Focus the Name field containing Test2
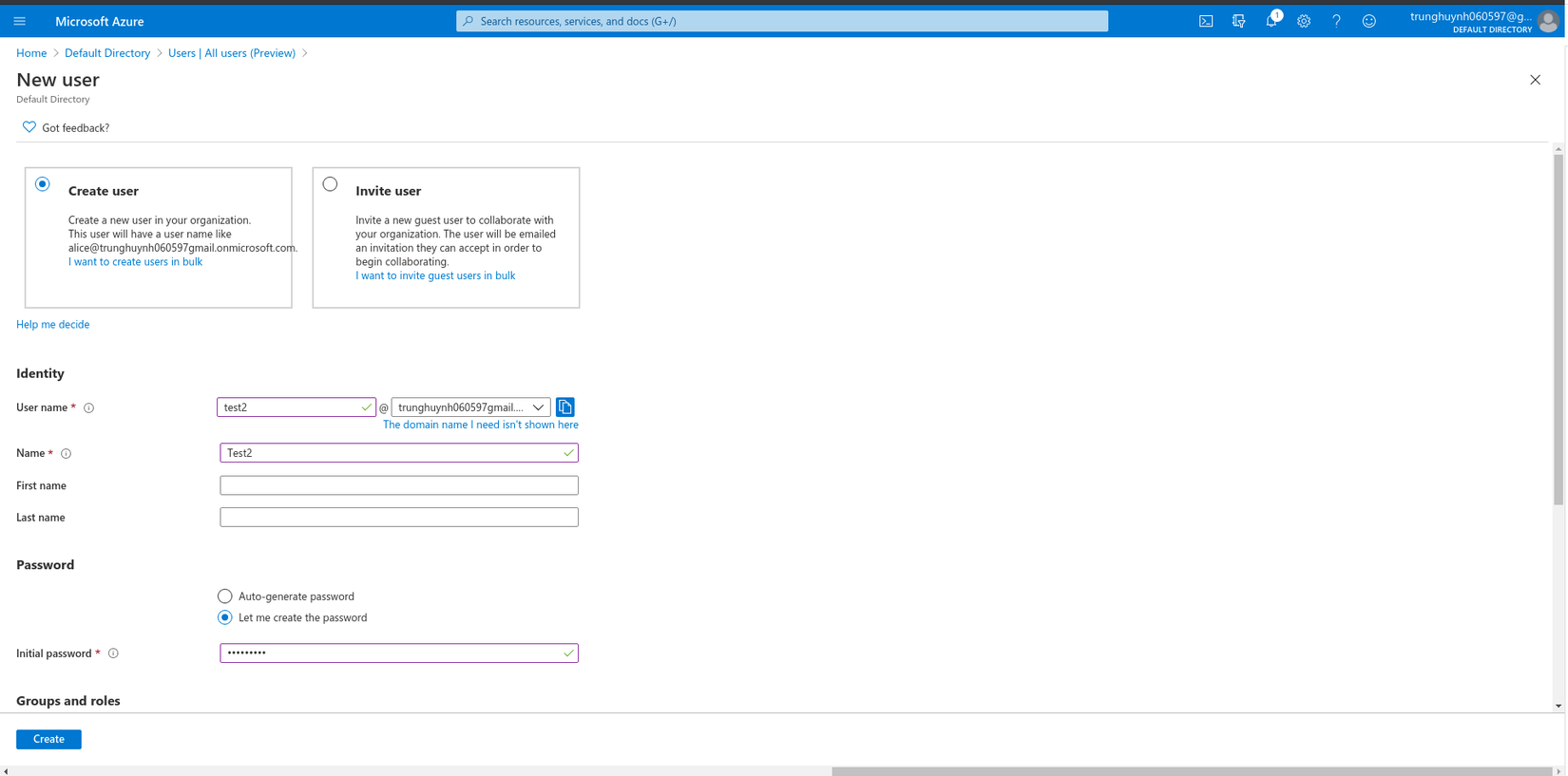The height and width of the screenshot is (776, 1568). tap(399, 453)
